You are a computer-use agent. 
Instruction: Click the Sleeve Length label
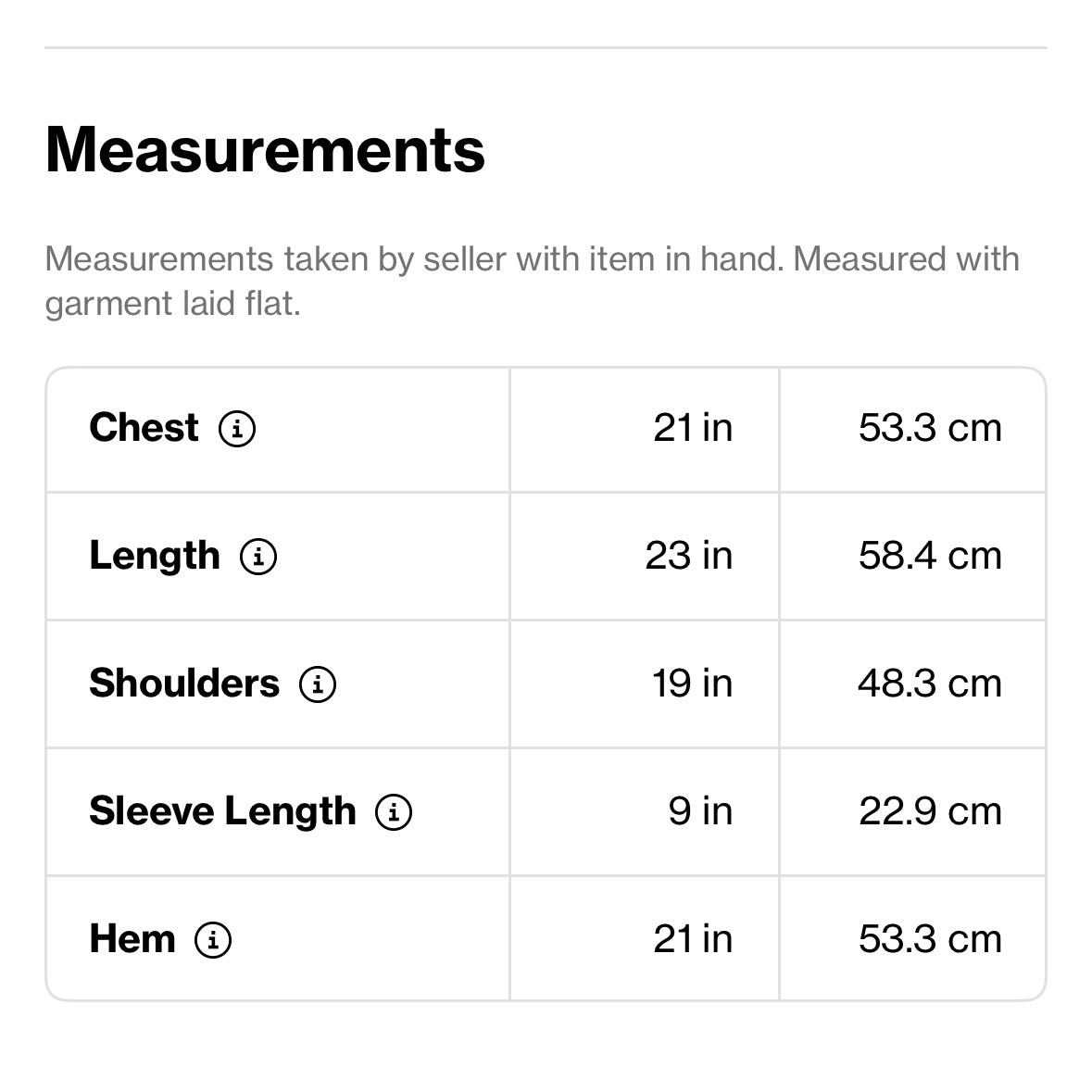pyautogui.click(x=222, y=811)
